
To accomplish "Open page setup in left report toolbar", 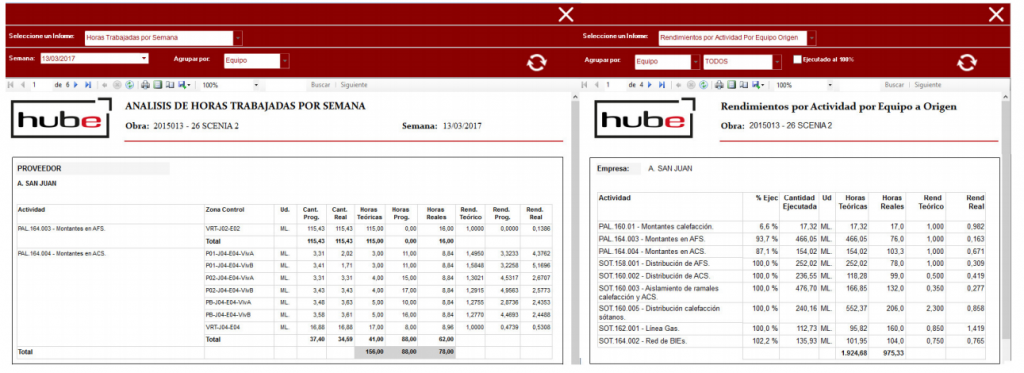I will (x=170, y=85).
